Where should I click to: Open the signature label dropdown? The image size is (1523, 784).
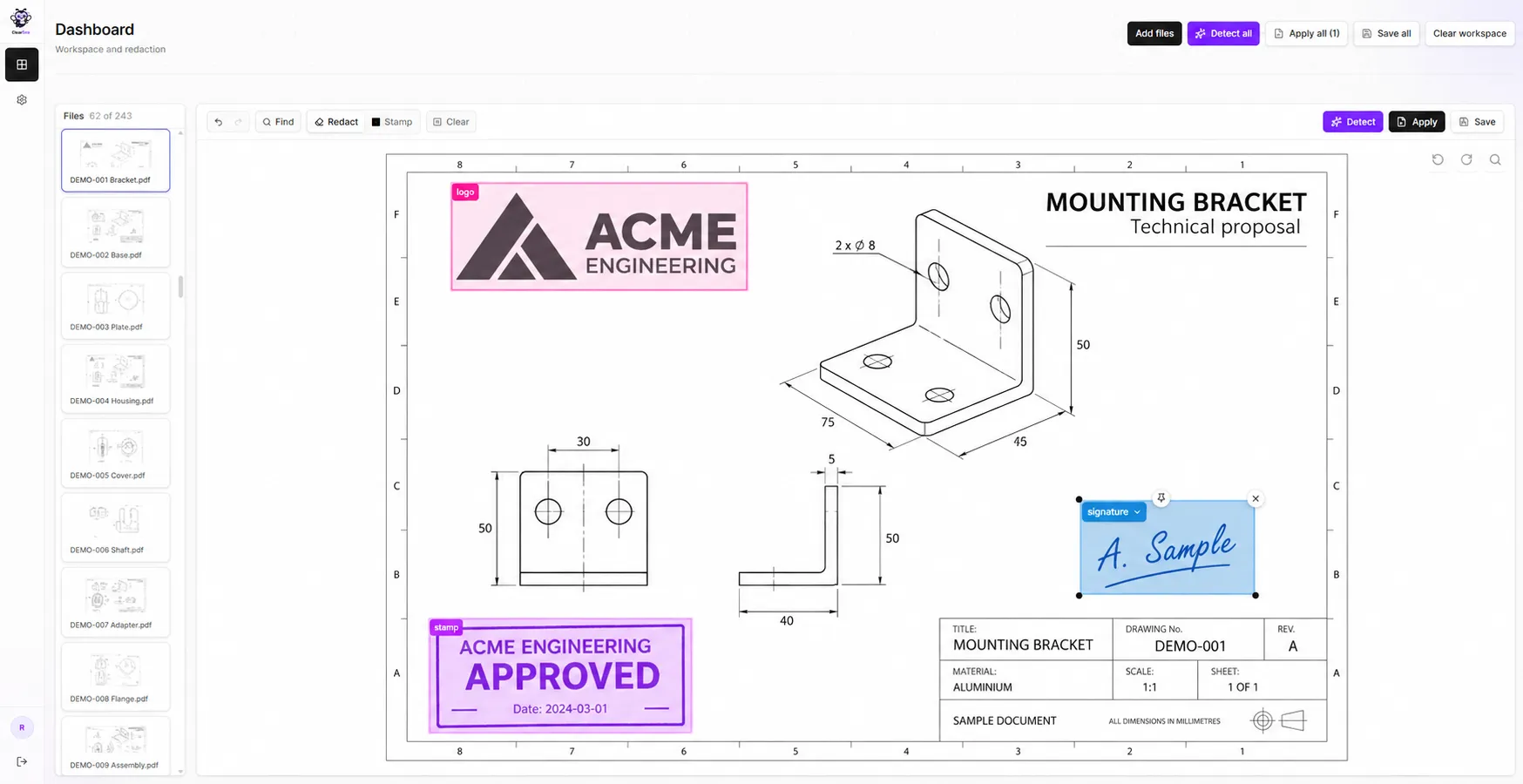pyautogui.click(x=1113, y=512)
